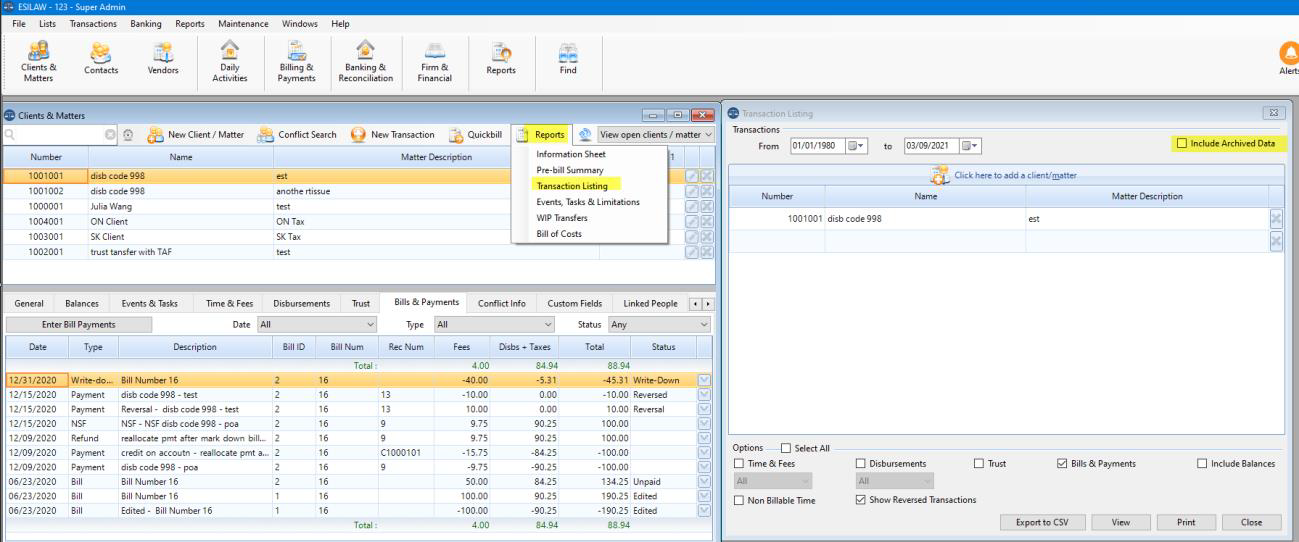Enable Include Balances checkbox
Image resolution: width=1299 pixels, height=542 pixels.
[1202, 464]
